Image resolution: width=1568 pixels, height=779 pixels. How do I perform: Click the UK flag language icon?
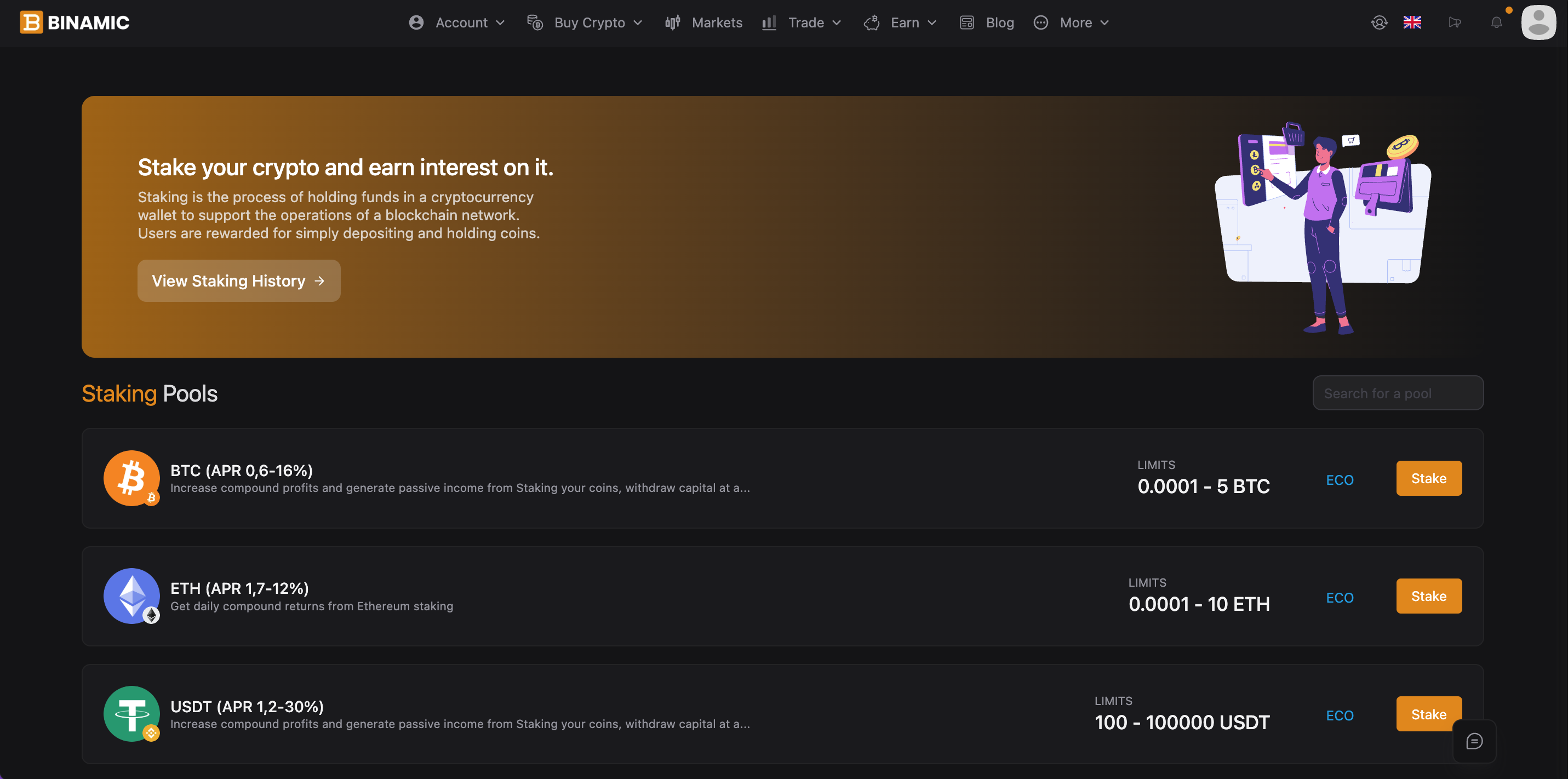(1411, 22)
